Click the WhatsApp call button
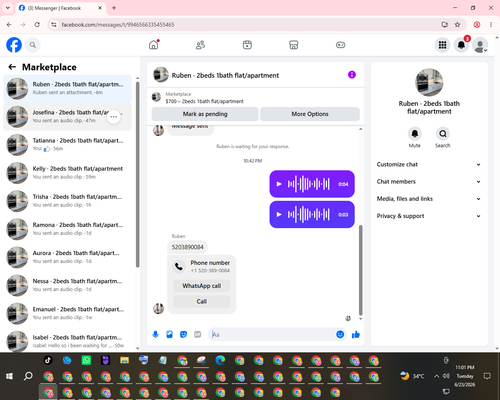The image size is (500, 400). click(x=202, y=286)
